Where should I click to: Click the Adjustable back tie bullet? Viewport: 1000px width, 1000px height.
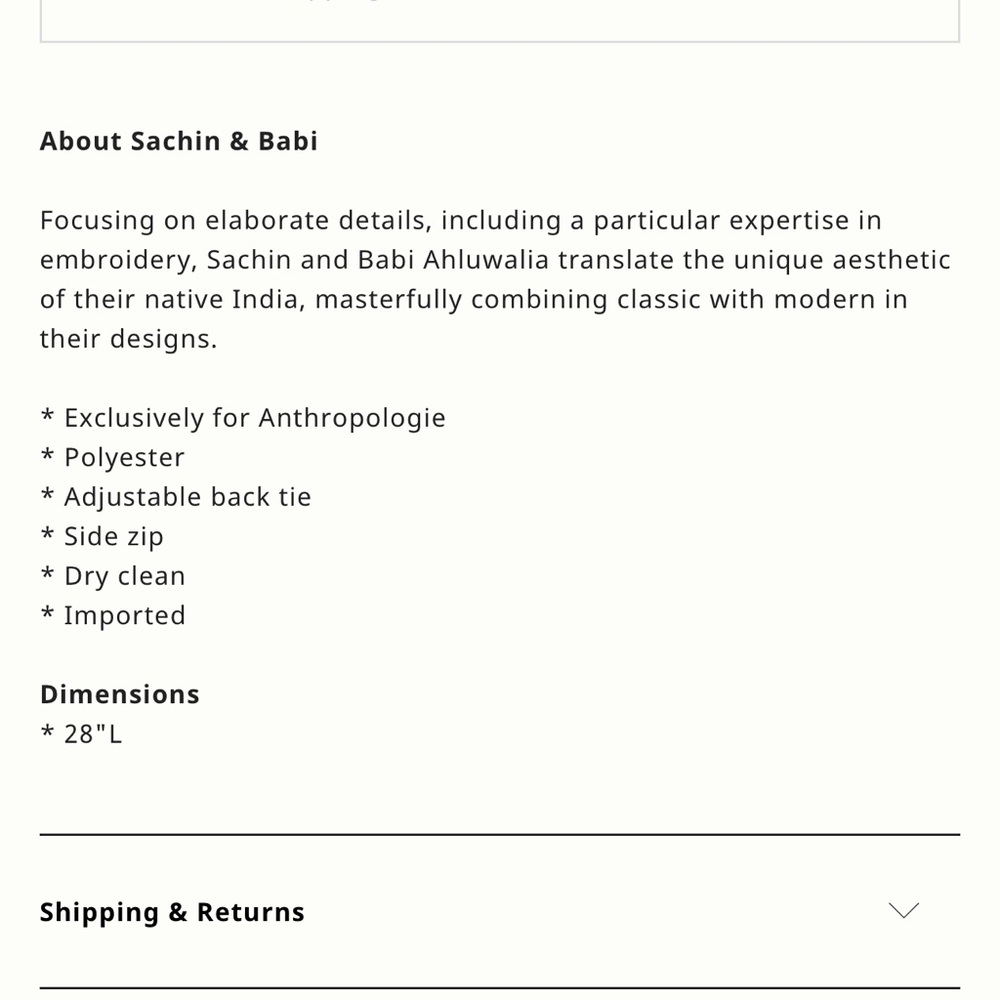tap(175, 497)
